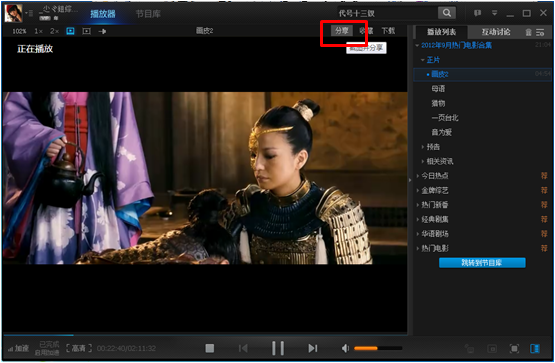The height and width of the screenshot is (363, 555).
Task: Click the 102% zoom level text
Action: [19, 31]
